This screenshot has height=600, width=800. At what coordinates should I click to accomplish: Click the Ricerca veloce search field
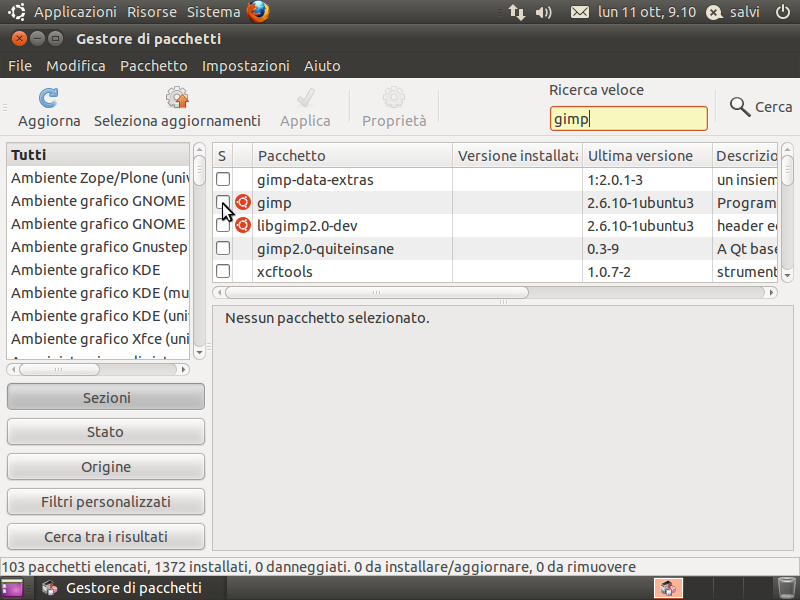click(x=629, y=119)
